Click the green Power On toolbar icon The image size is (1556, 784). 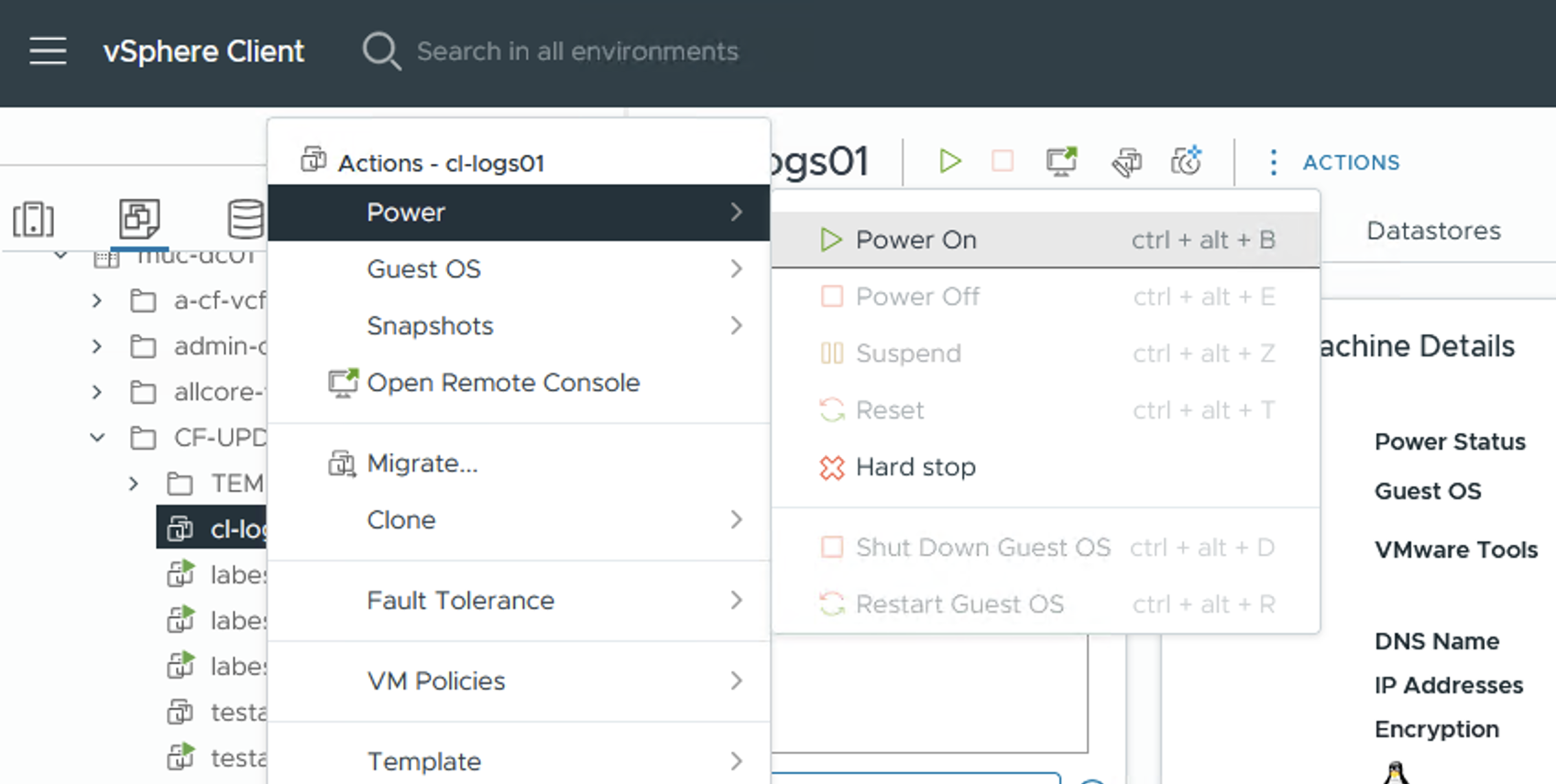[949, 162]
